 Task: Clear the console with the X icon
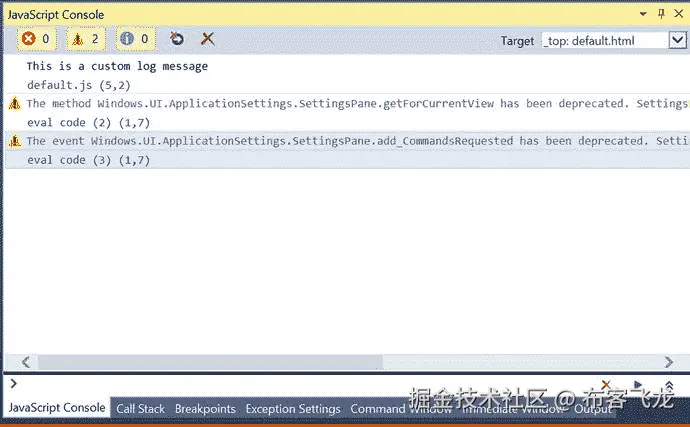click(x=207, y=39)
